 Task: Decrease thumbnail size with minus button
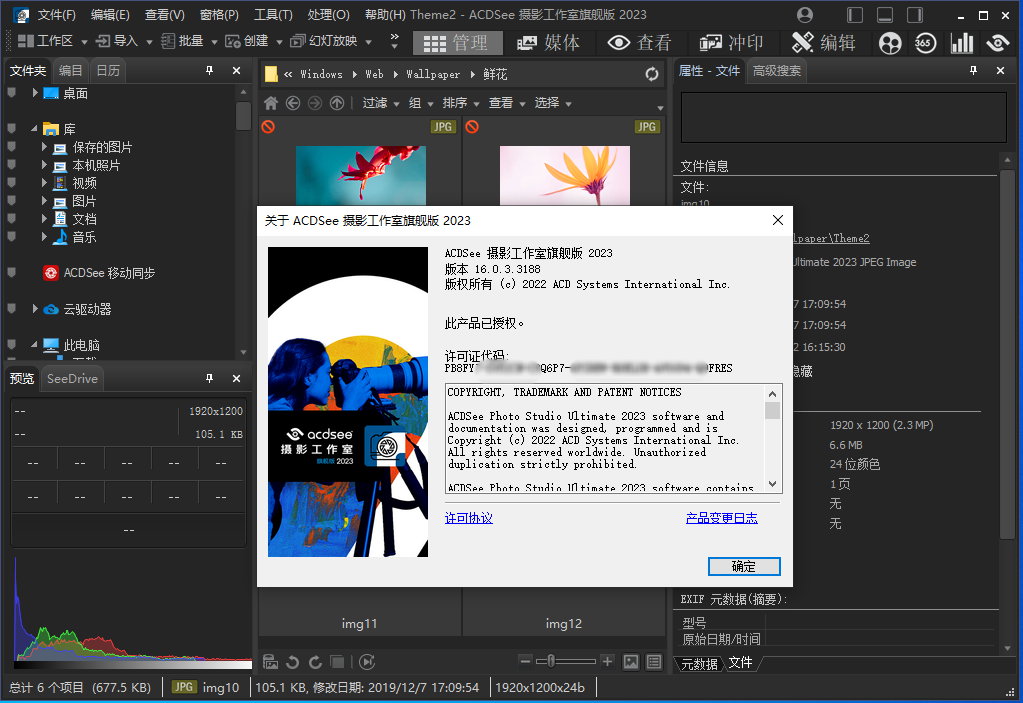(525, 661)
